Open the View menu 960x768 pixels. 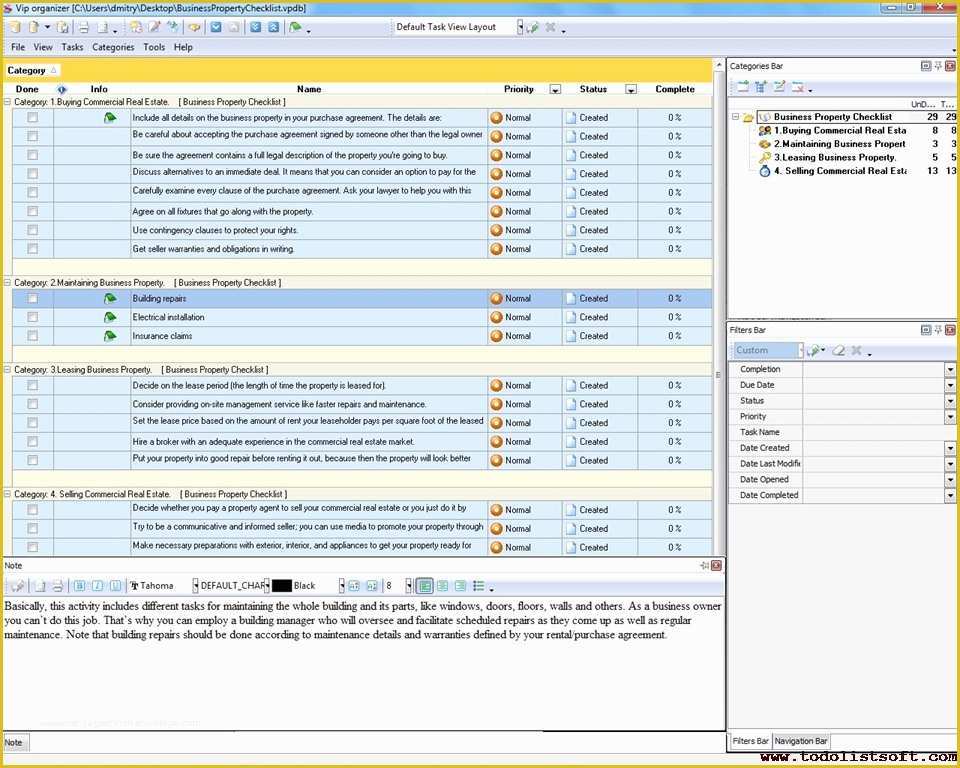pos(43,47)
